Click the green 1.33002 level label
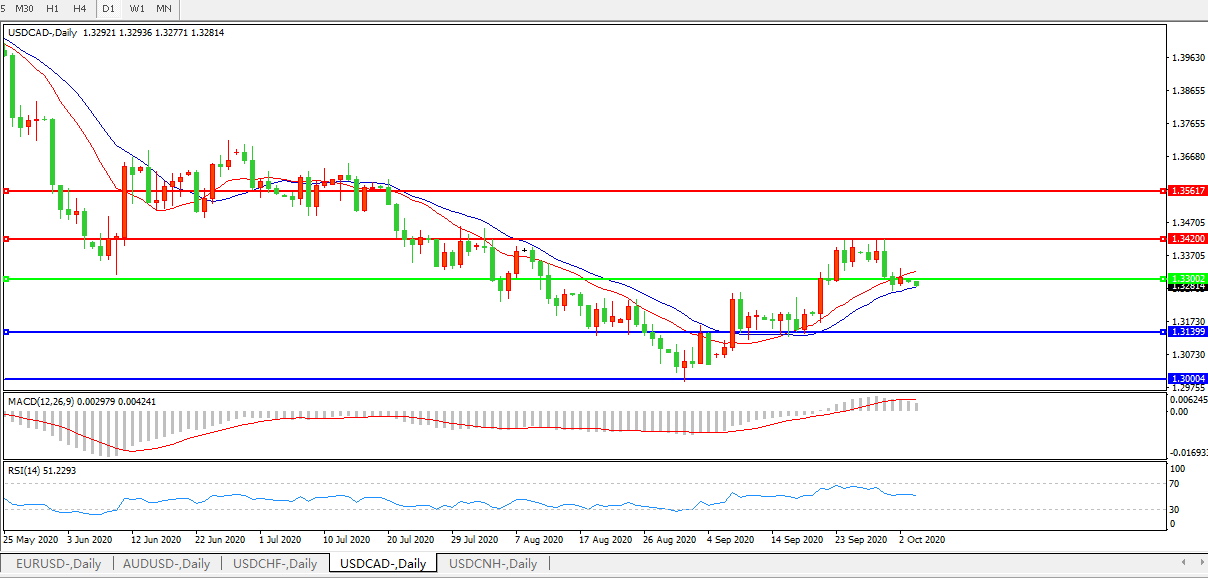The height and width of the screenshot is (578, 1208). tap(1187, 278)
